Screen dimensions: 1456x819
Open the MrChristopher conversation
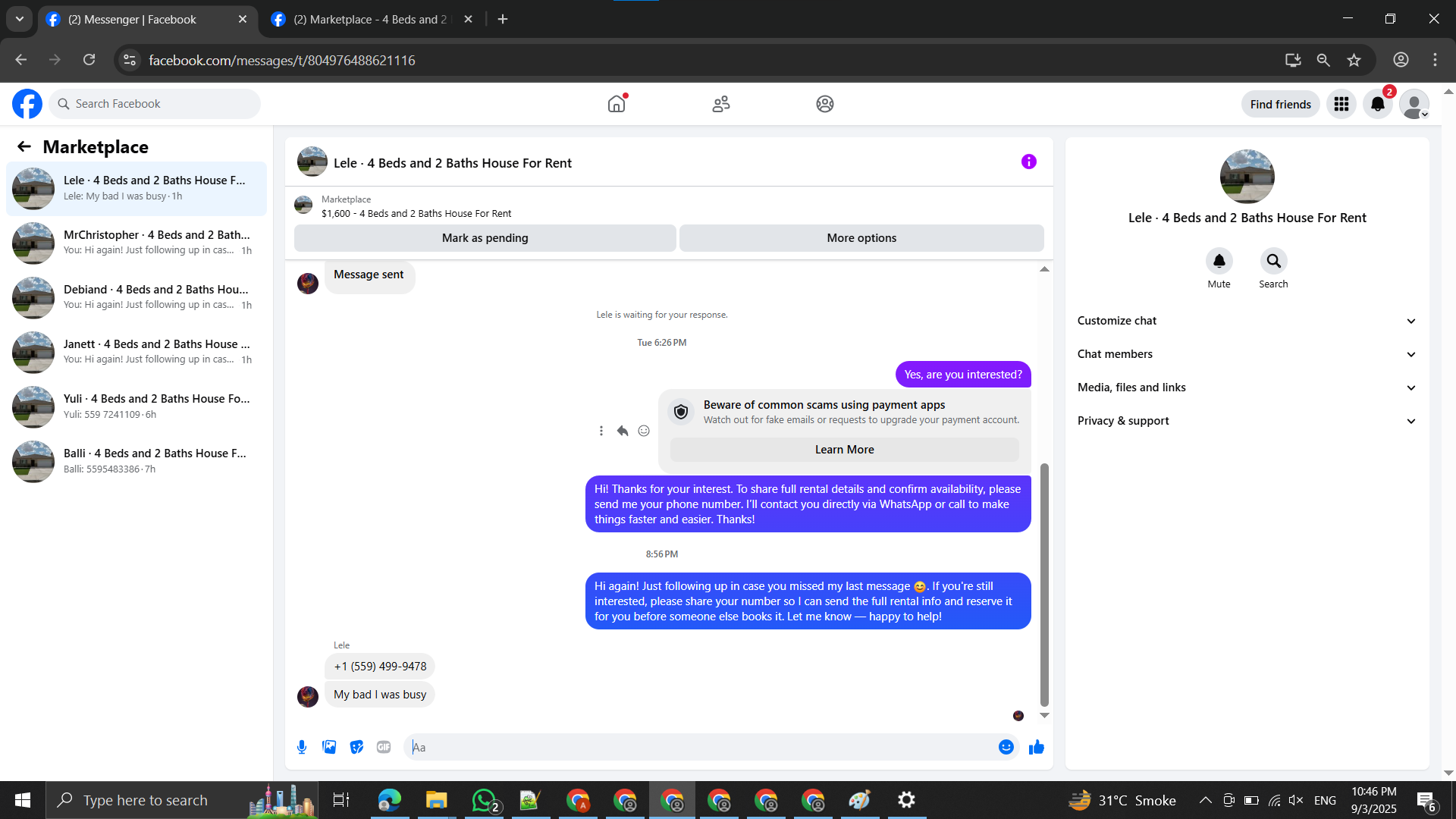[136, 243]
